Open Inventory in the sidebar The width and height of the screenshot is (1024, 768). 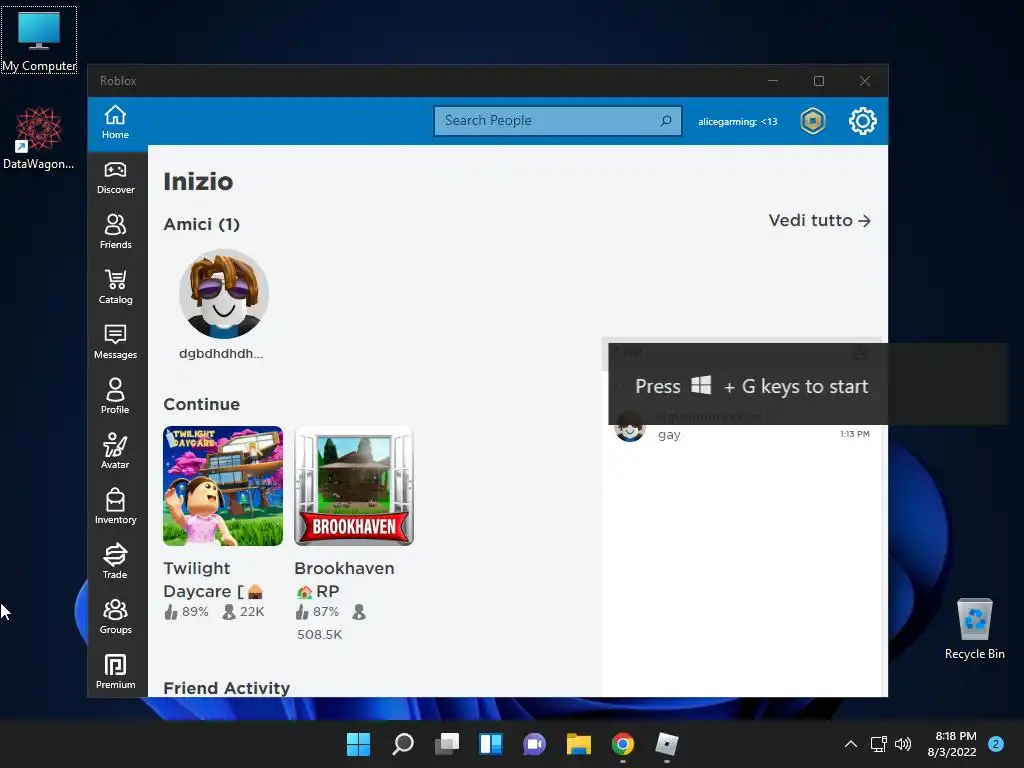coord(116,507)
